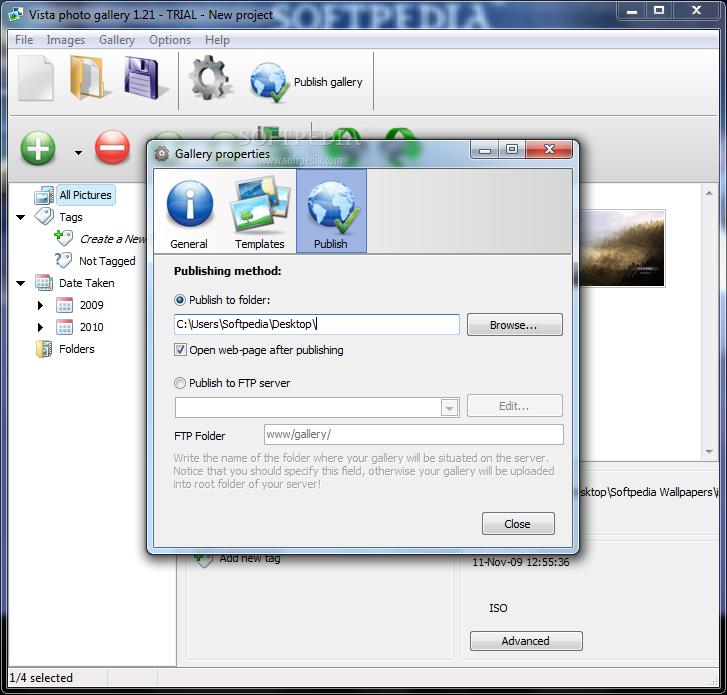Click the ISO label
727x695 pixels.
pos(498,608)
